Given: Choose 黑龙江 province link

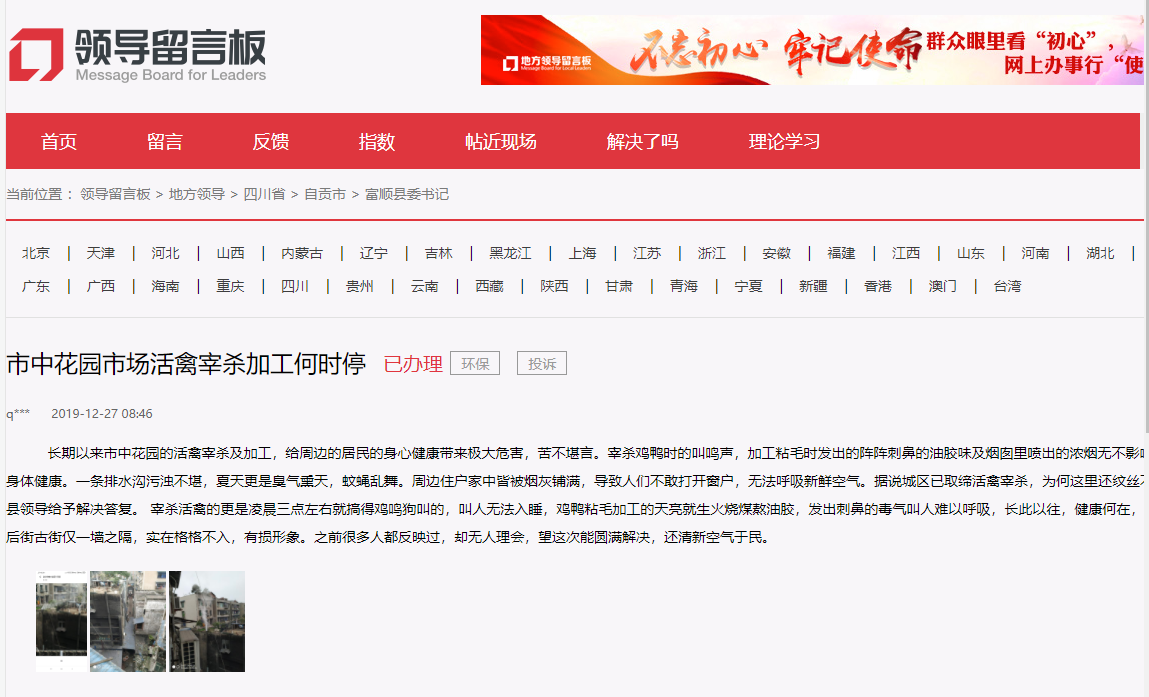Looking at the screenshot, I should [510, 253].
